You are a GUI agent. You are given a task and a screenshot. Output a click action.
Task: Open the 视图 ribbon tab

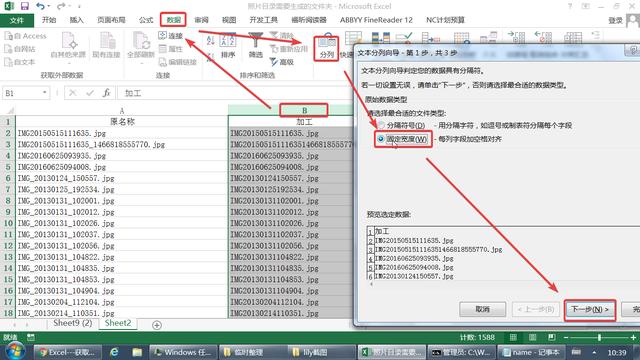tap(229, 20)
